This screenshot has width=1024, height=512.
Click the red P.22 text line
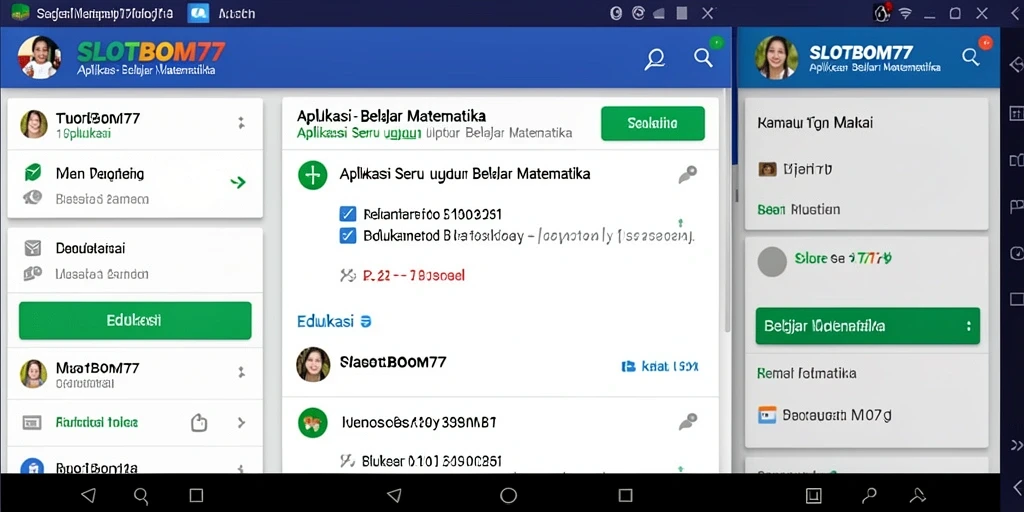(413, 276)
